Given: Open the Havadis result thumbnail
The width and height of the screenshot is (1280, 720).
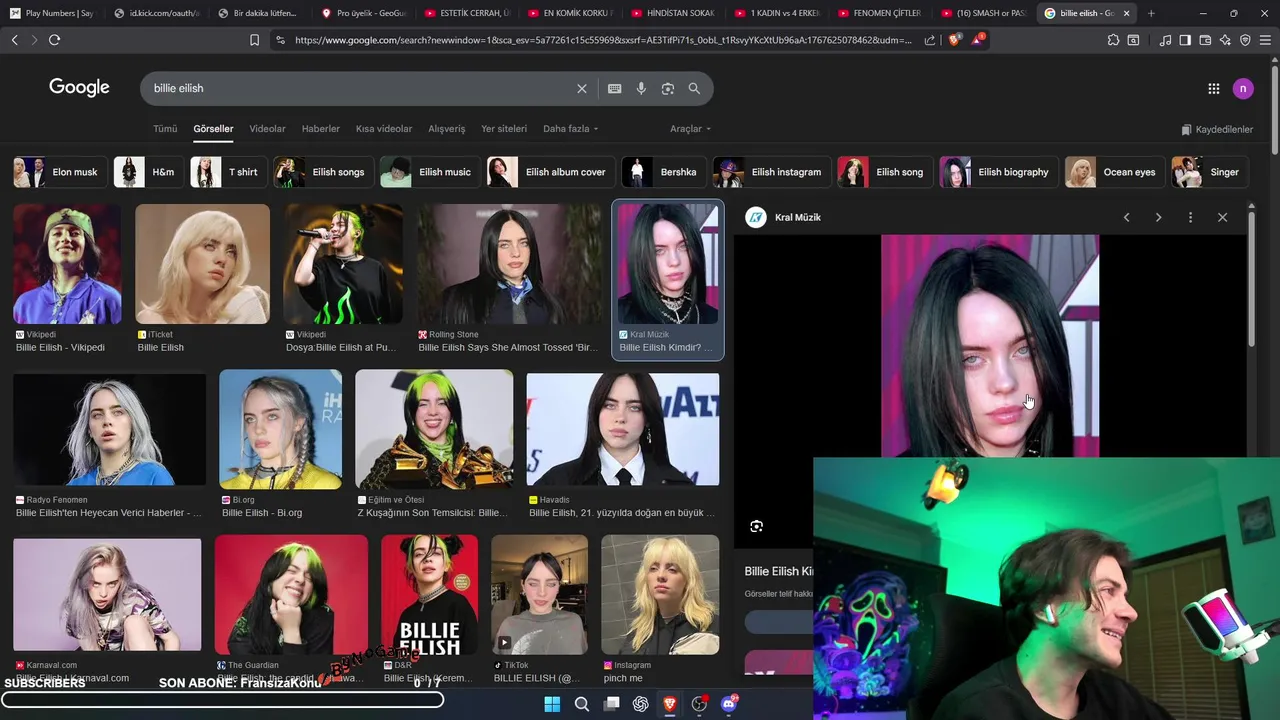Looking at the screenshot, I should (x=622, y=429).
